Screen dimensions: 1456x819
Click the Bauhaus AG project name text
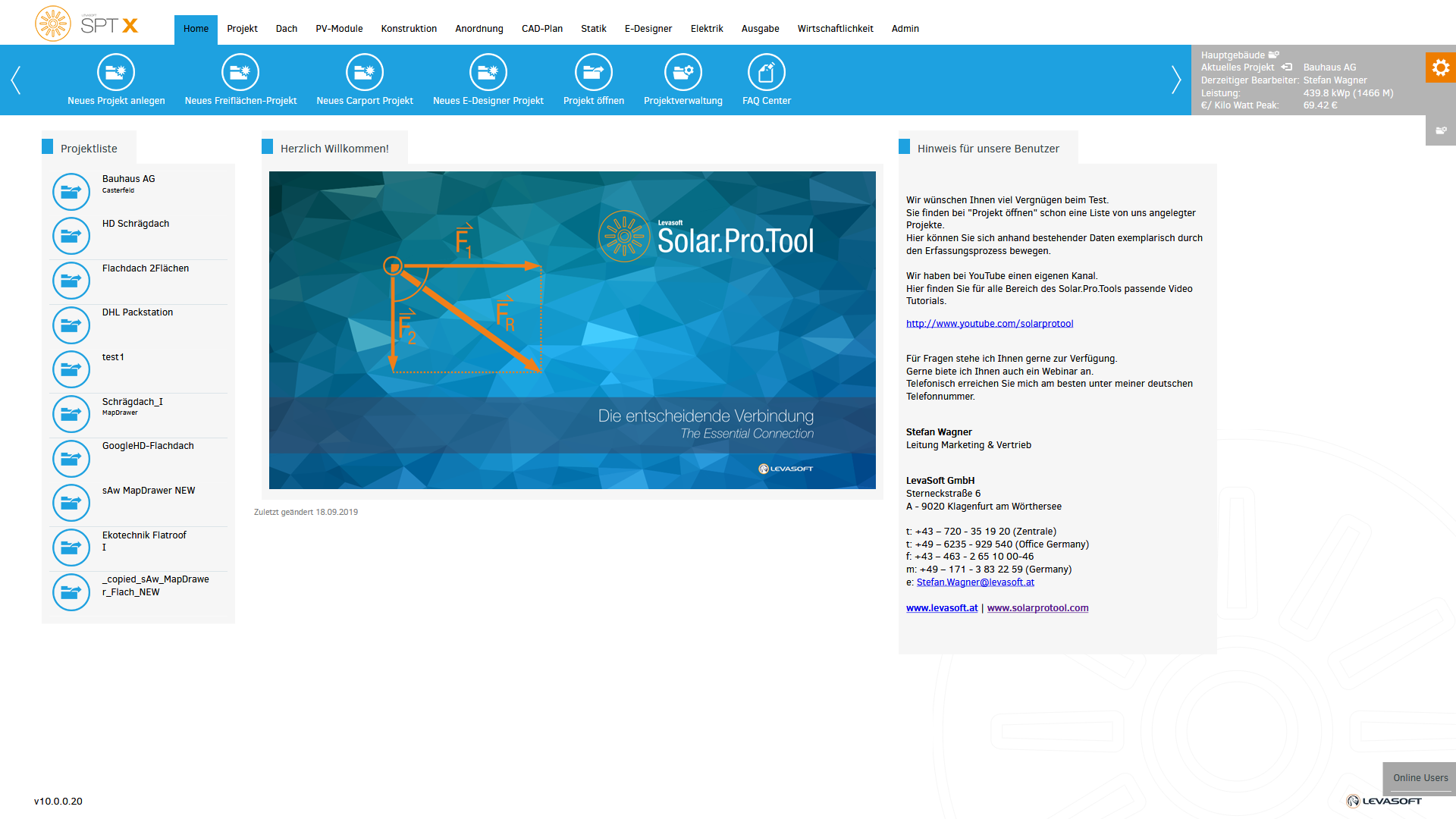129,179
